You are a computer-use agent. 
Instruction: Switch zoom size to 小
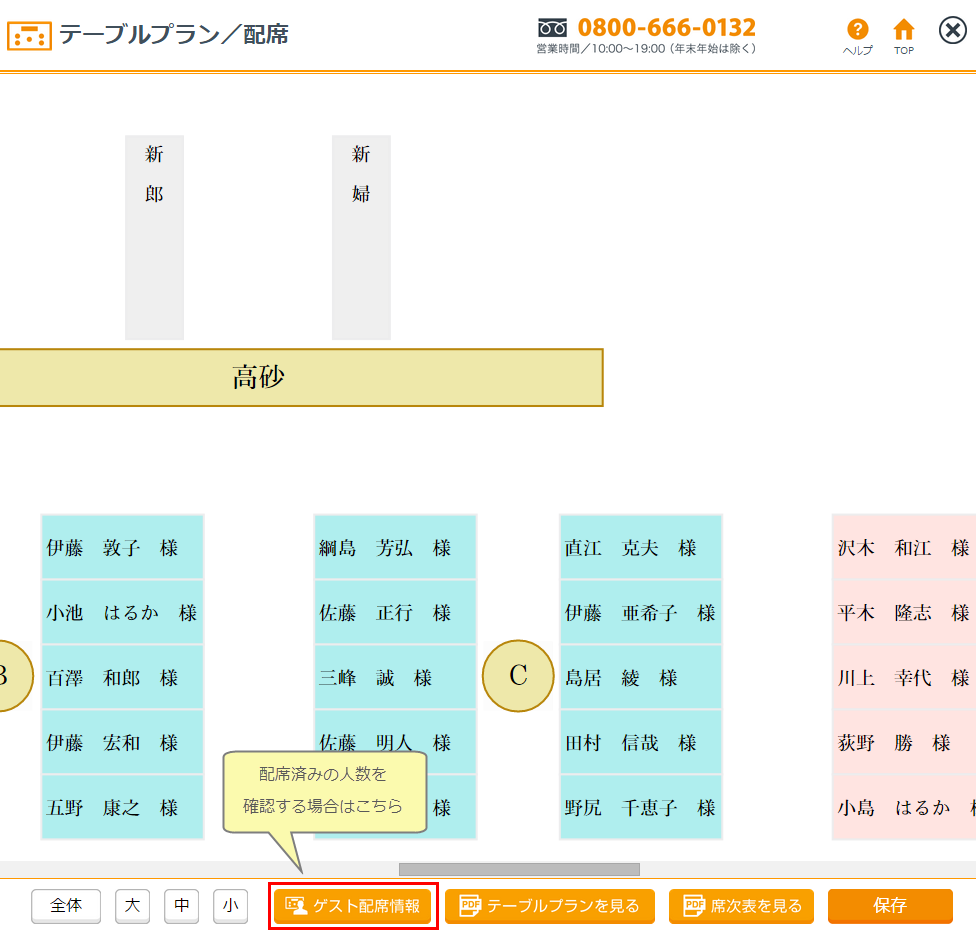point(230,906)
